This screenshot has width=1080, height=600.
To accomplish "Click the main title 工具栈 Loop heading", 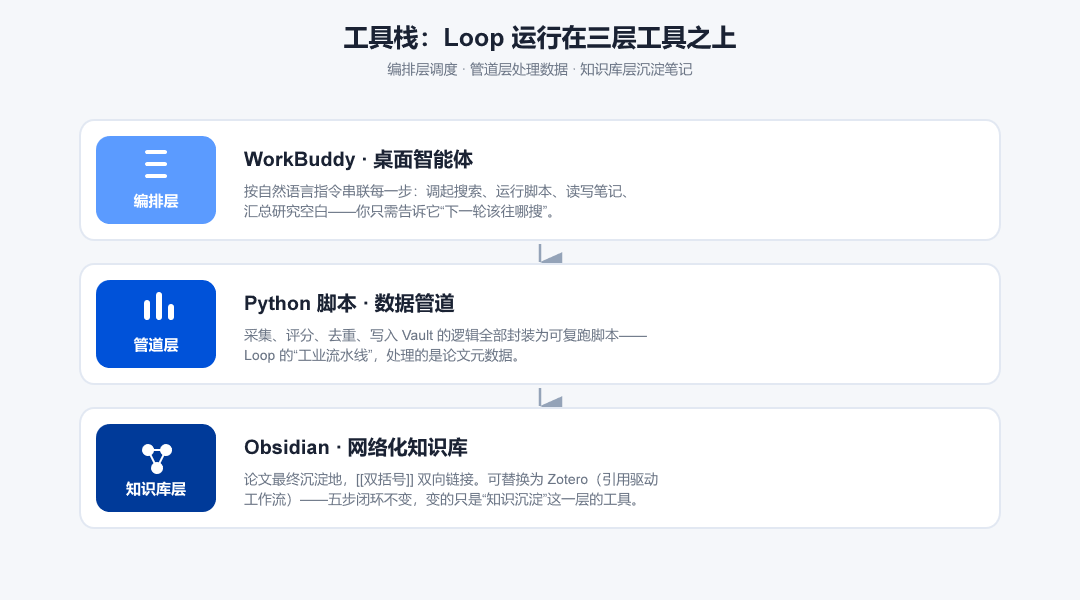I will 540,38.
